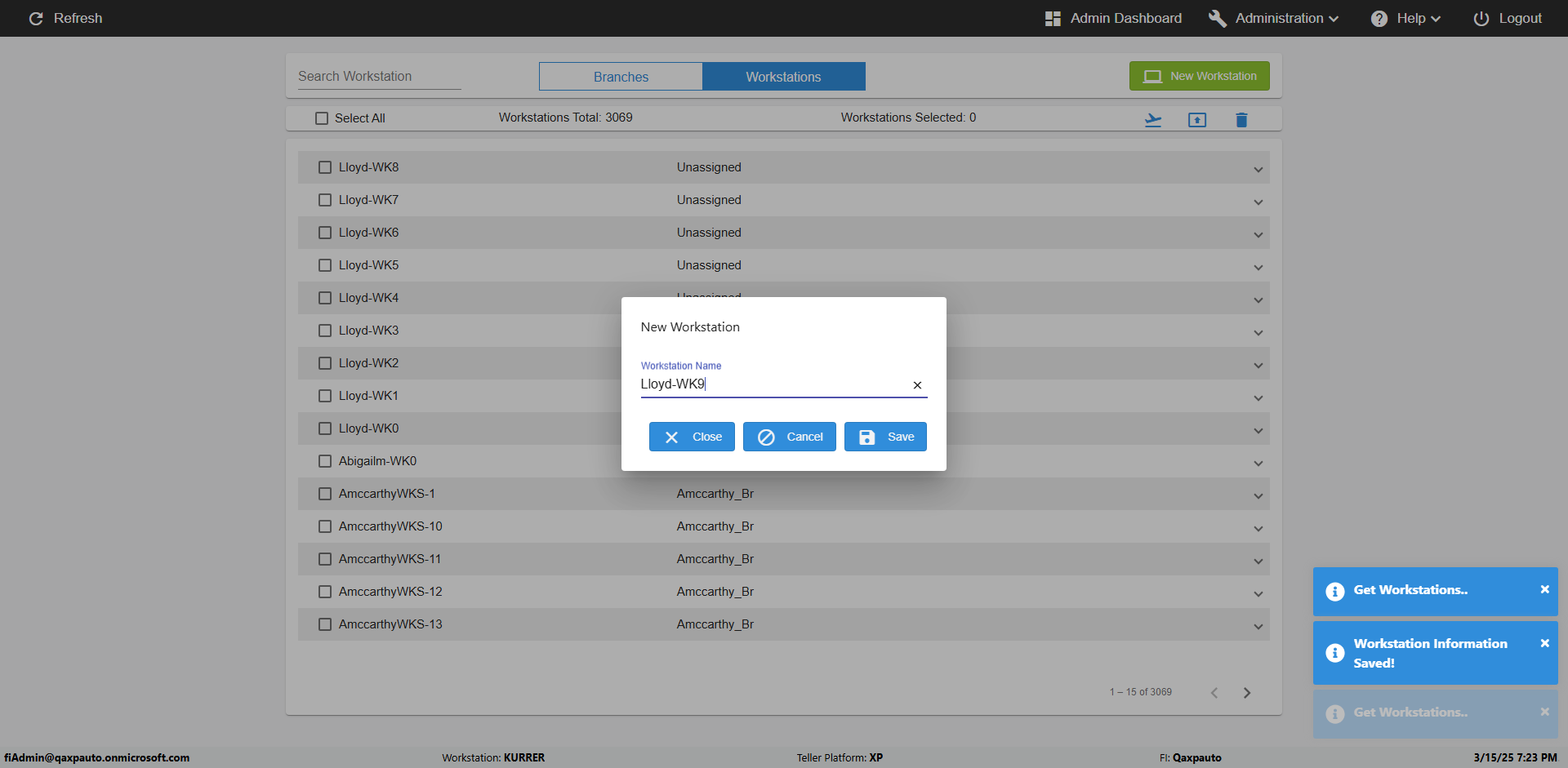
Task: Click the Refresh label in top bar
Action: tap(78, 18)
